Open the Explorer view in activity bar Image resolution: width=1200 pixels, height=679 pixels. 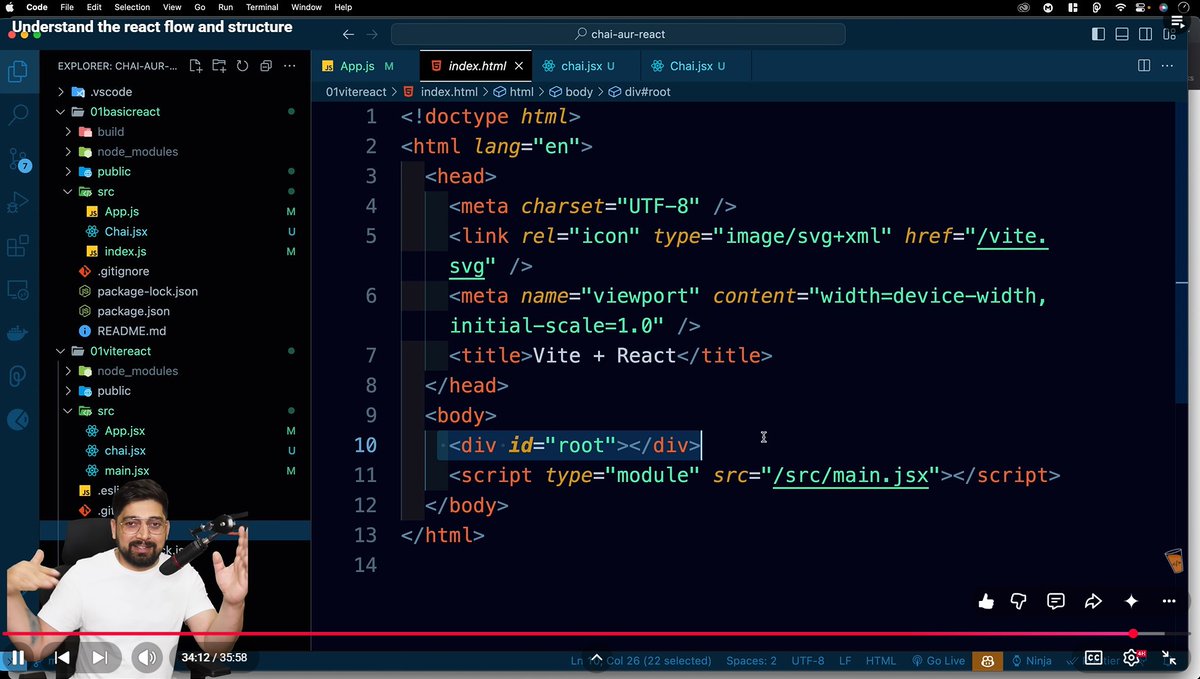tap(18, 72)
